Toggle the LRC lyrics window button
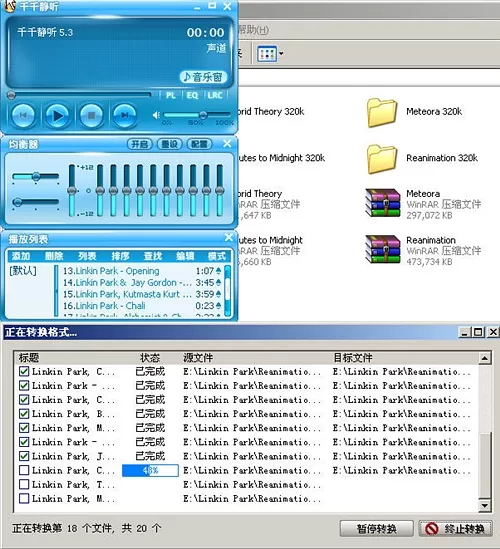The height and width of the screenshot is (549, 500). [x=215, y=95]
